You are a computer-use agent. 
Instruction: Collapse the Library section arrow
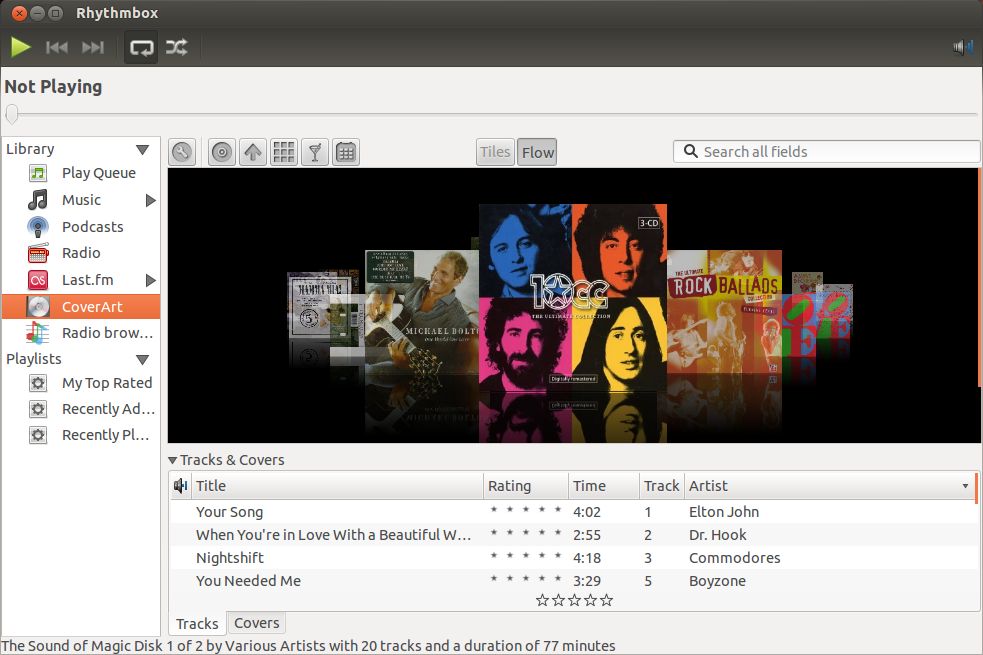click(x=142, y=150)
